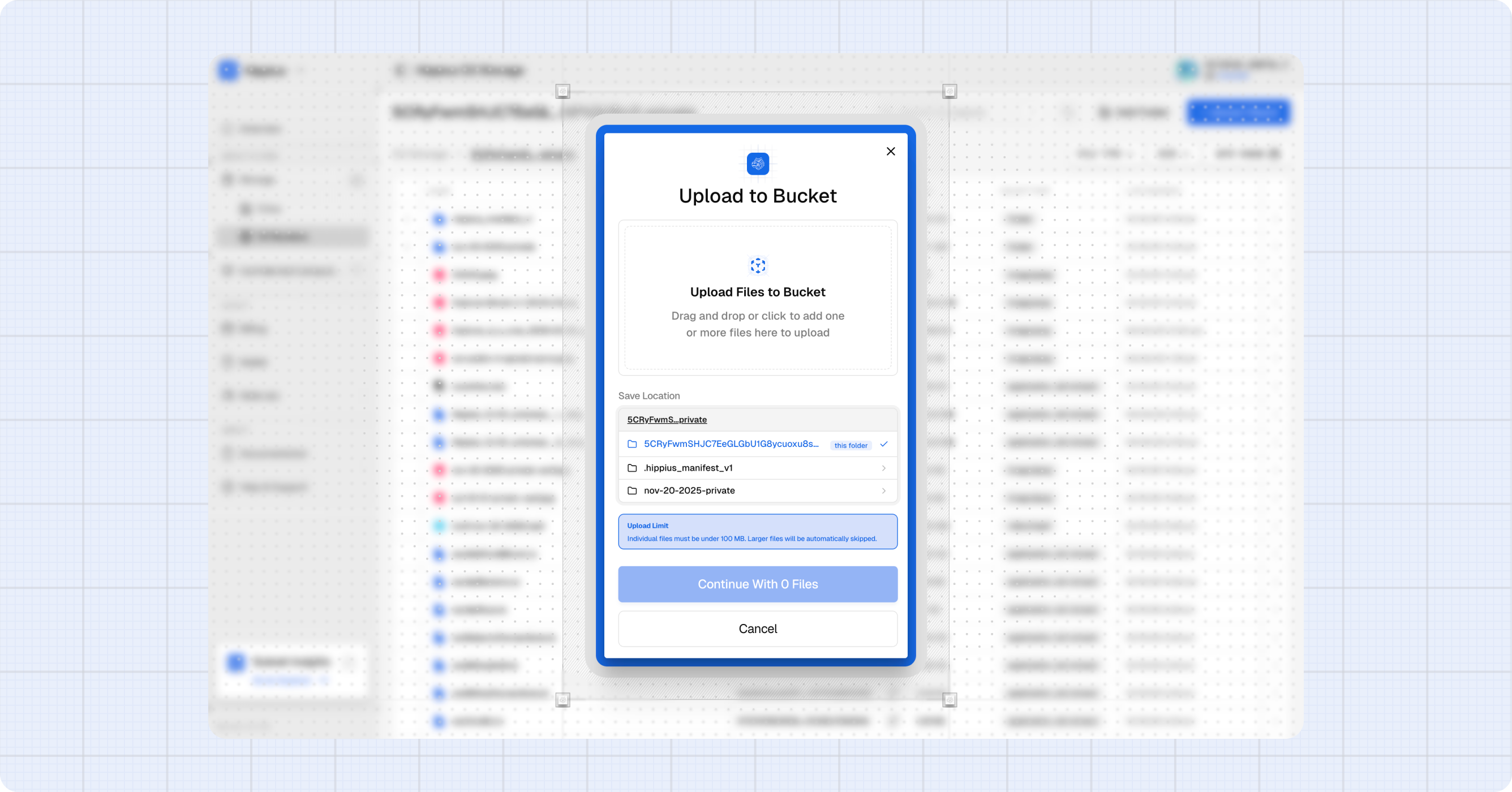1512x792 pixels.
Task: Click the 'this folder' badge
Action: (850, 445)
